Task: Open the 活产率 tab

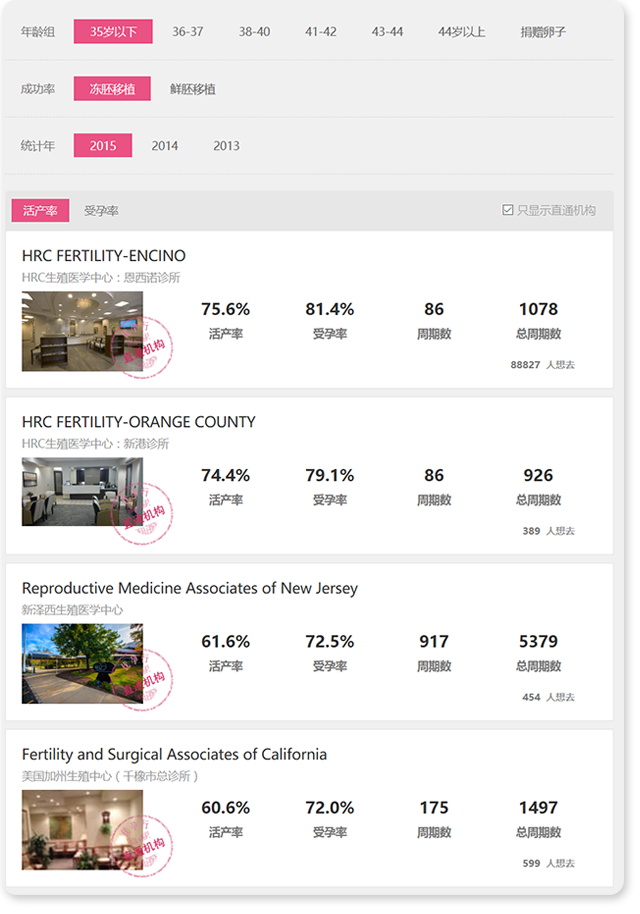Action: point(40,211)
